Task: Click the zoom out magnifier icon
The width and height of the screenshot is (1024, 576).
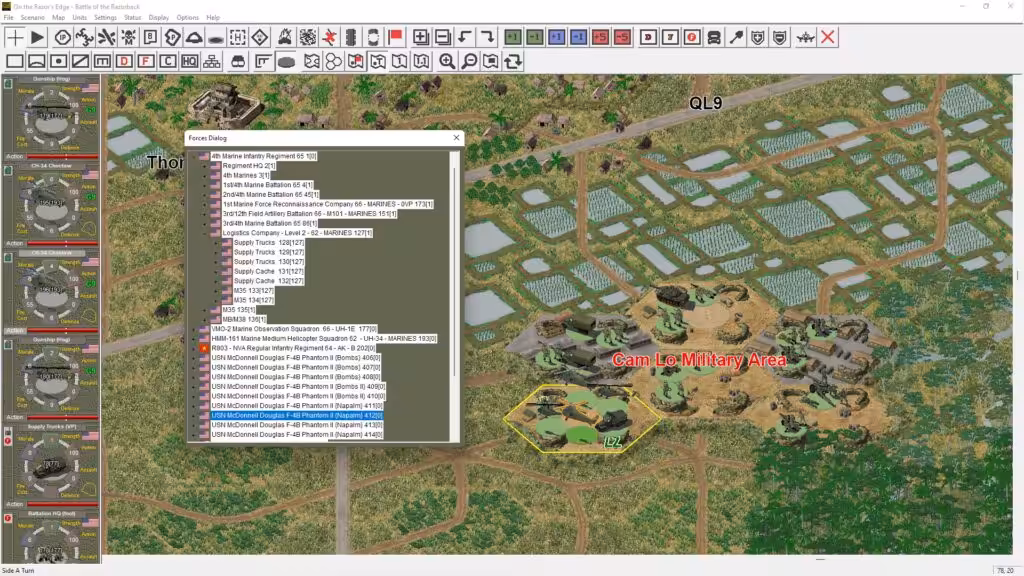Action: [469, 61]
